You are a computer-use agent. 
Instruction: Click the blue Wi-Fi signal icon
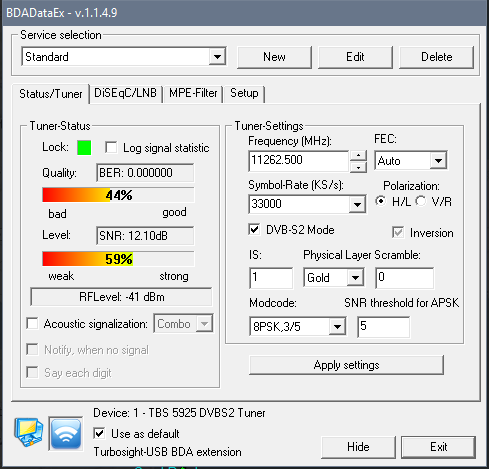66,433
